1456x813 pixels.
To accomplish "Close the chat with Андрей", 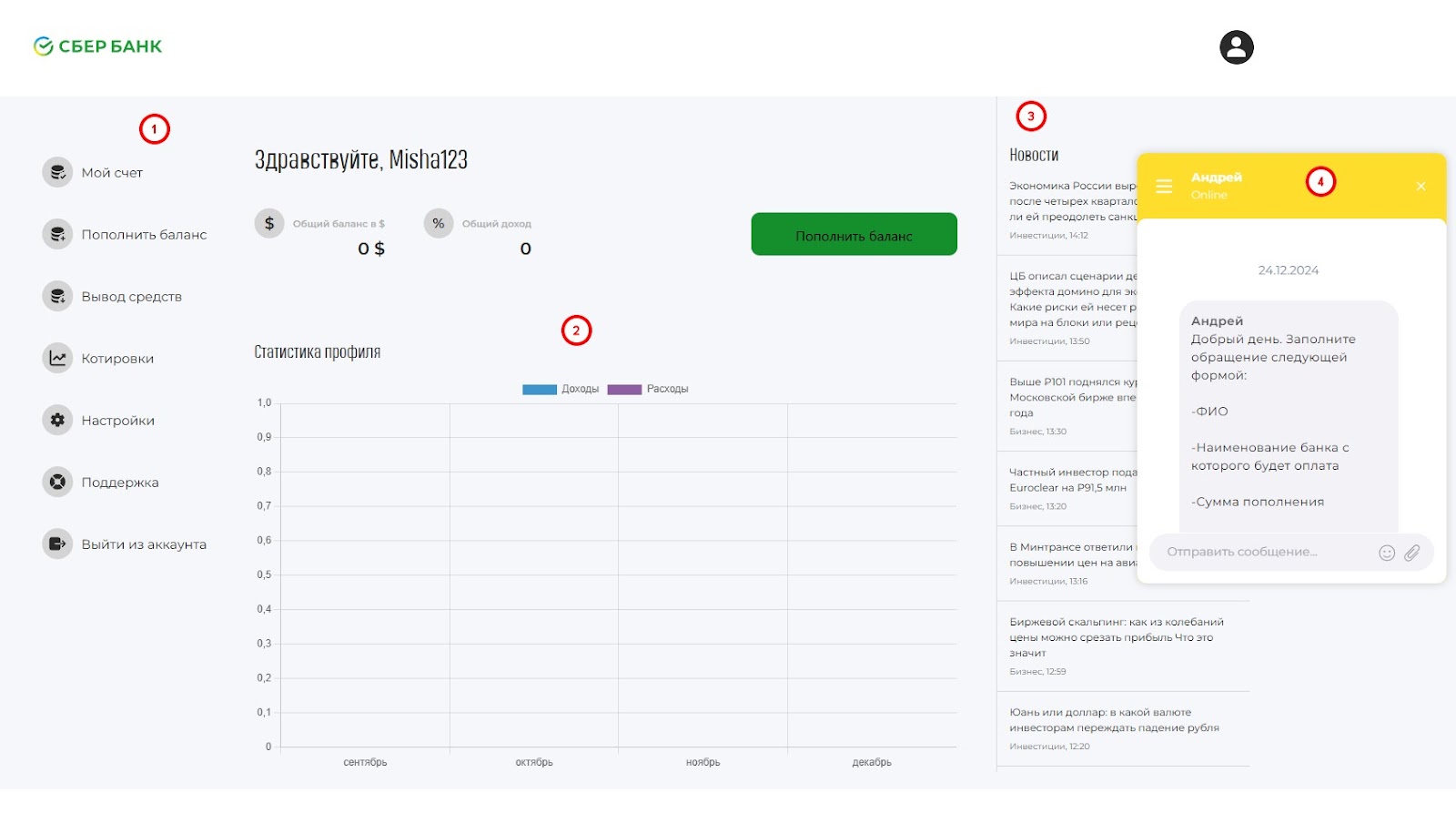I will click(x=1421, y=187).
